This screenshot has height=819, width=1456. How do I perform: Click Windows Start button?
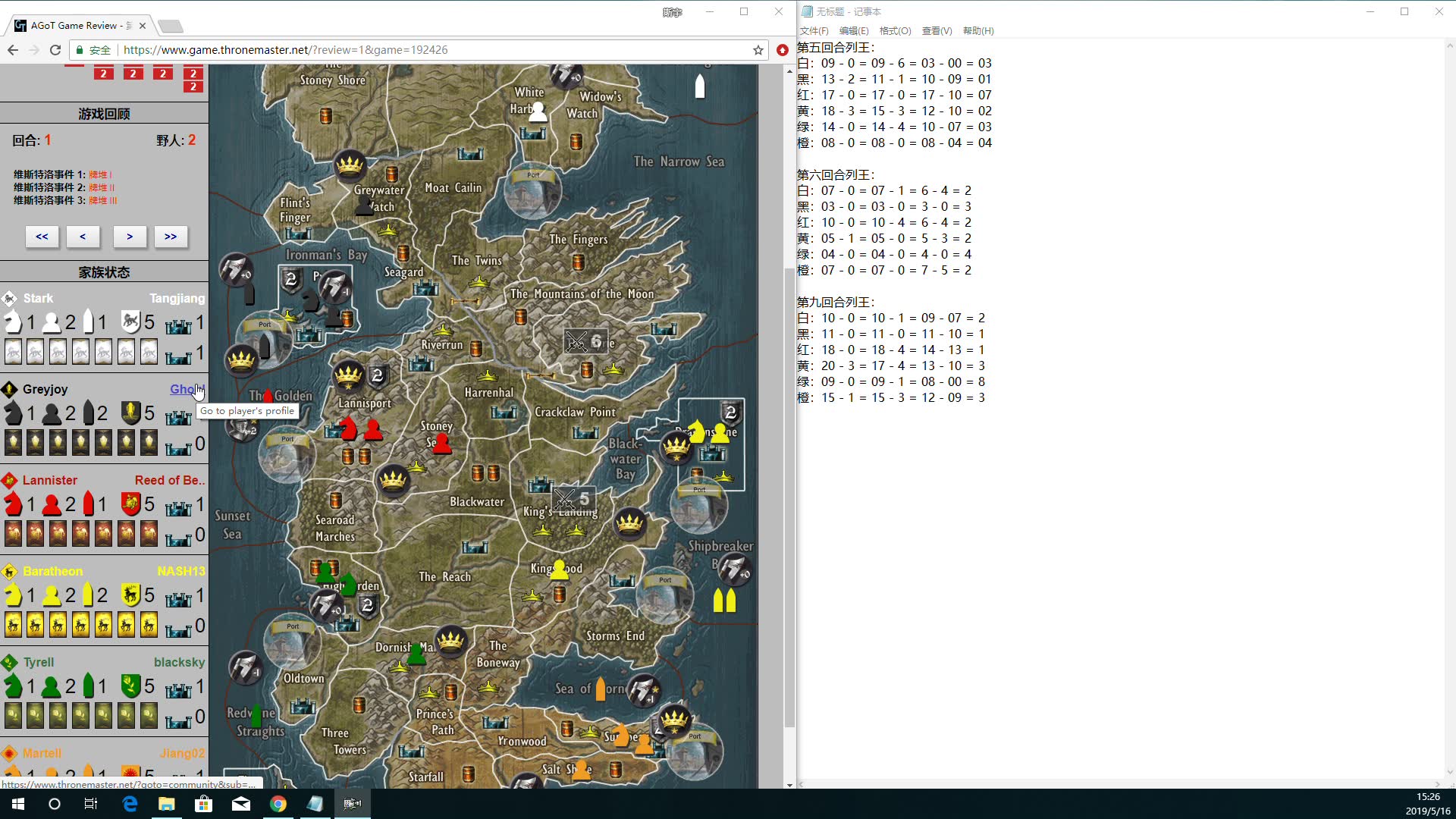click(18, 804)
